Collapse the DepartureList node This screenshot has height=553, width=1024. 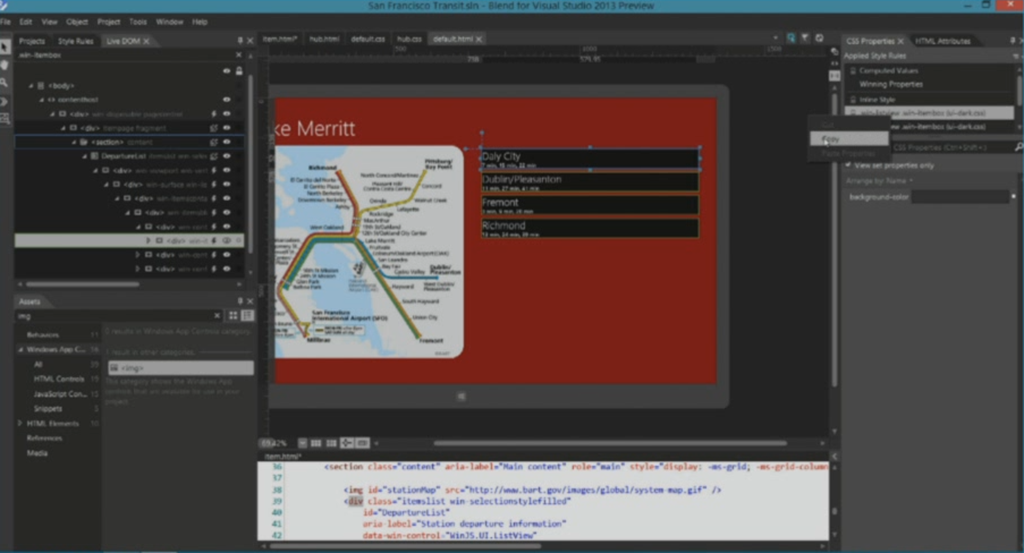84,157
